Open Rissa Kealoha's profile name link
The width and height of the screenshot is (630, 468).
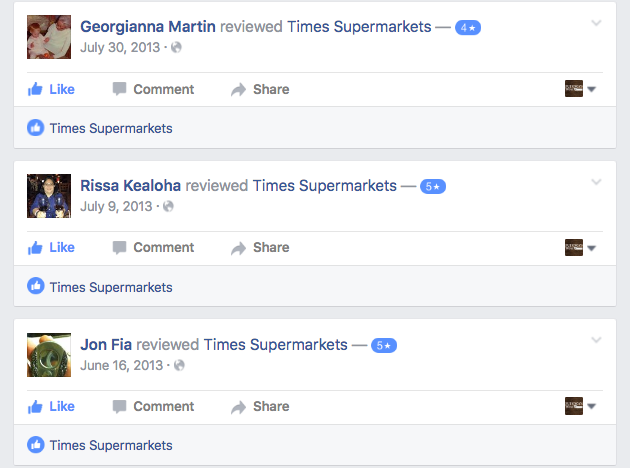(x=131, y=186)
